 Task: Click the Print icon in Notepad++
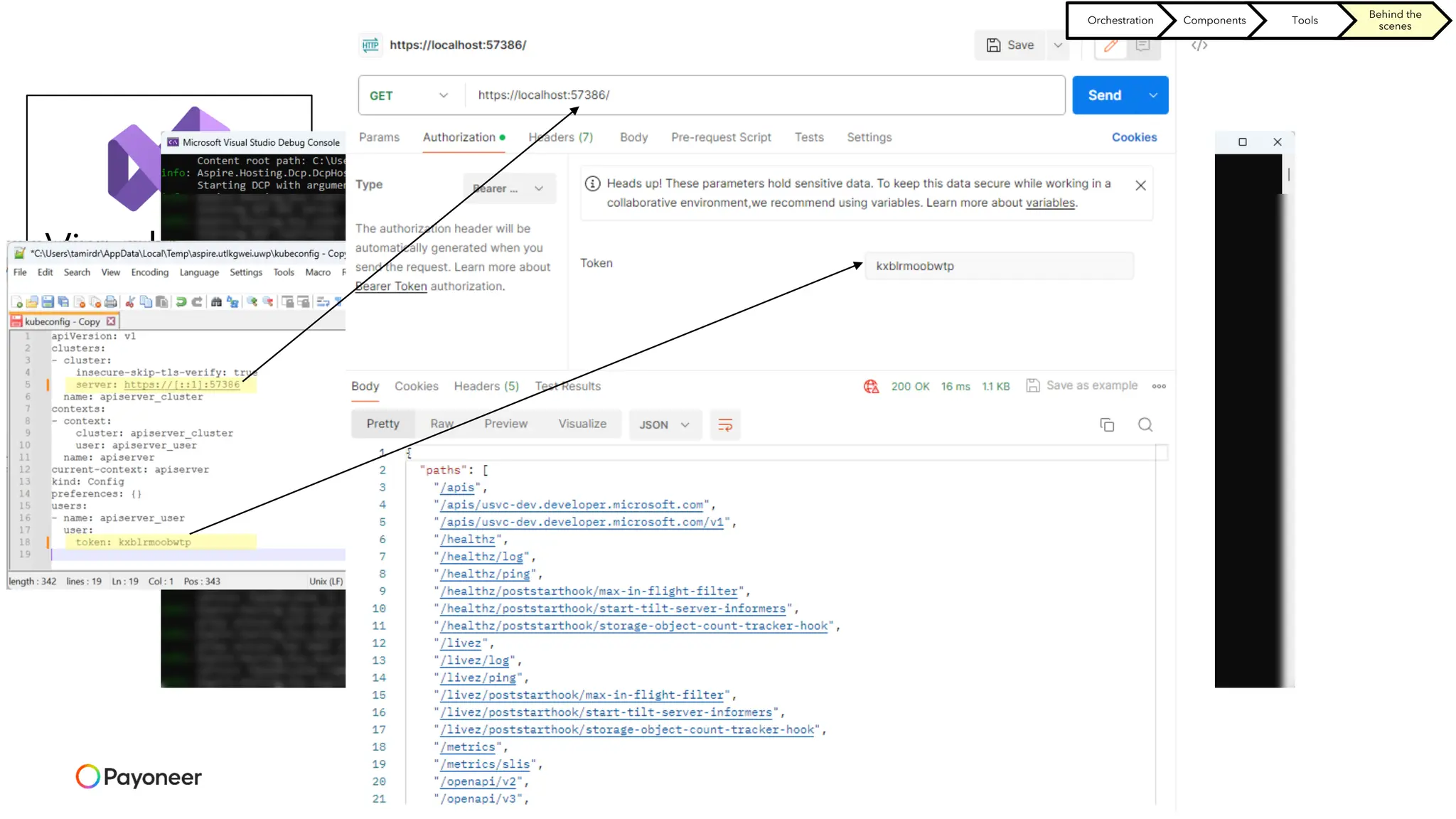pyautogui.click(x=110, y=302)
